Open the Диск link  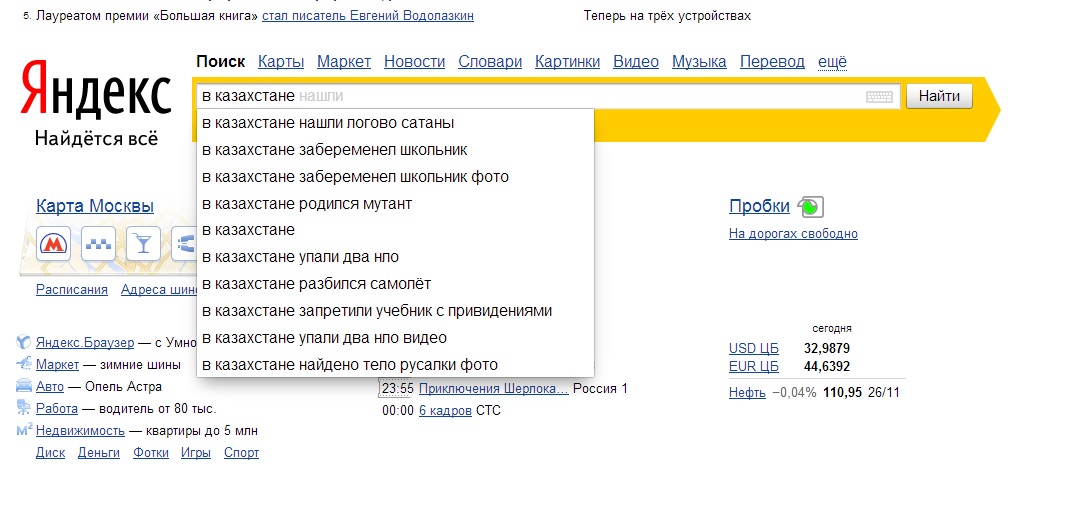51,453
